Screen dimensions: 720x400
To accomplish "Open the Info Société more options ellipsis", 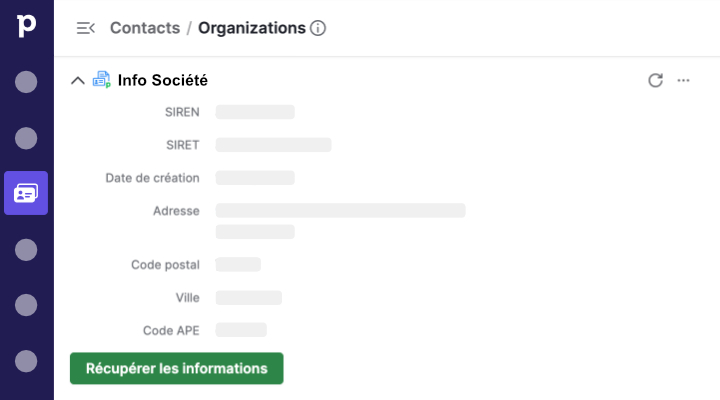I will pos(684,80).
